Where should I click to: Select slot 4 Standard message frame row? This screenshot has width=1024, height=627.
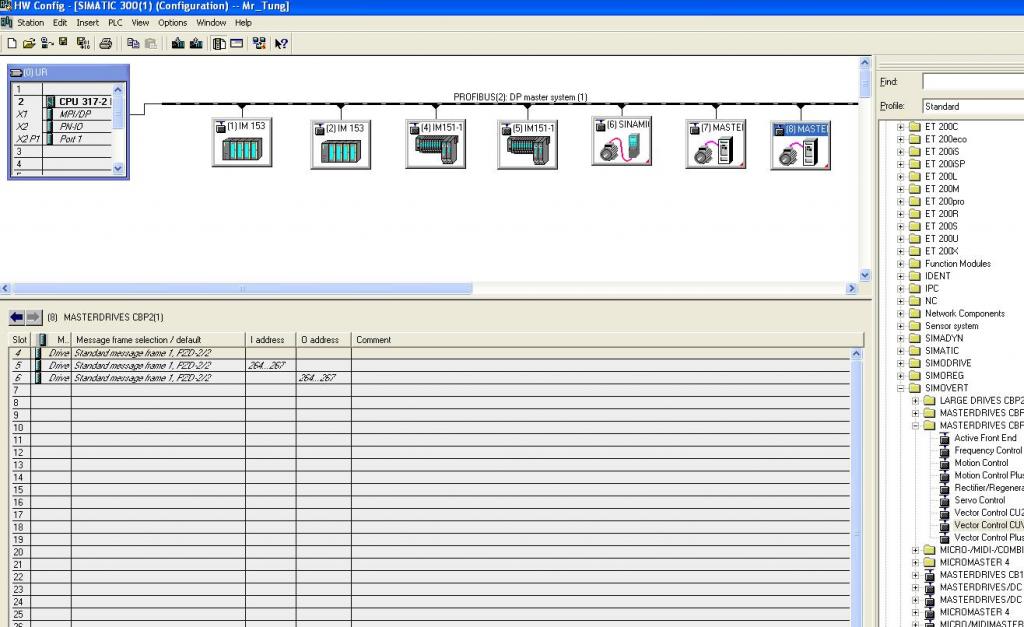pyautogui.click(x=430, y=353)
